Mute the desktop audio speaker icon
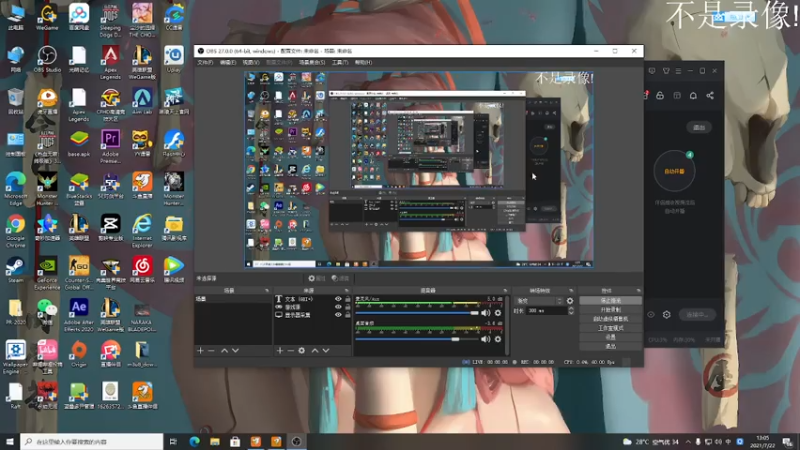Viewport: 800px width, 450px height. [x=486, y=339]
